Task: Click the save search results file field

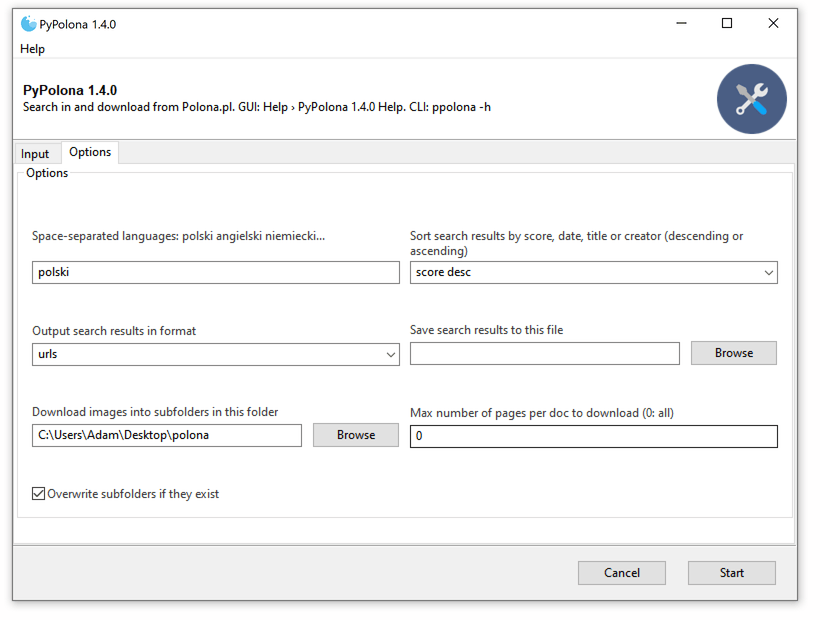Action: [544, 353]
